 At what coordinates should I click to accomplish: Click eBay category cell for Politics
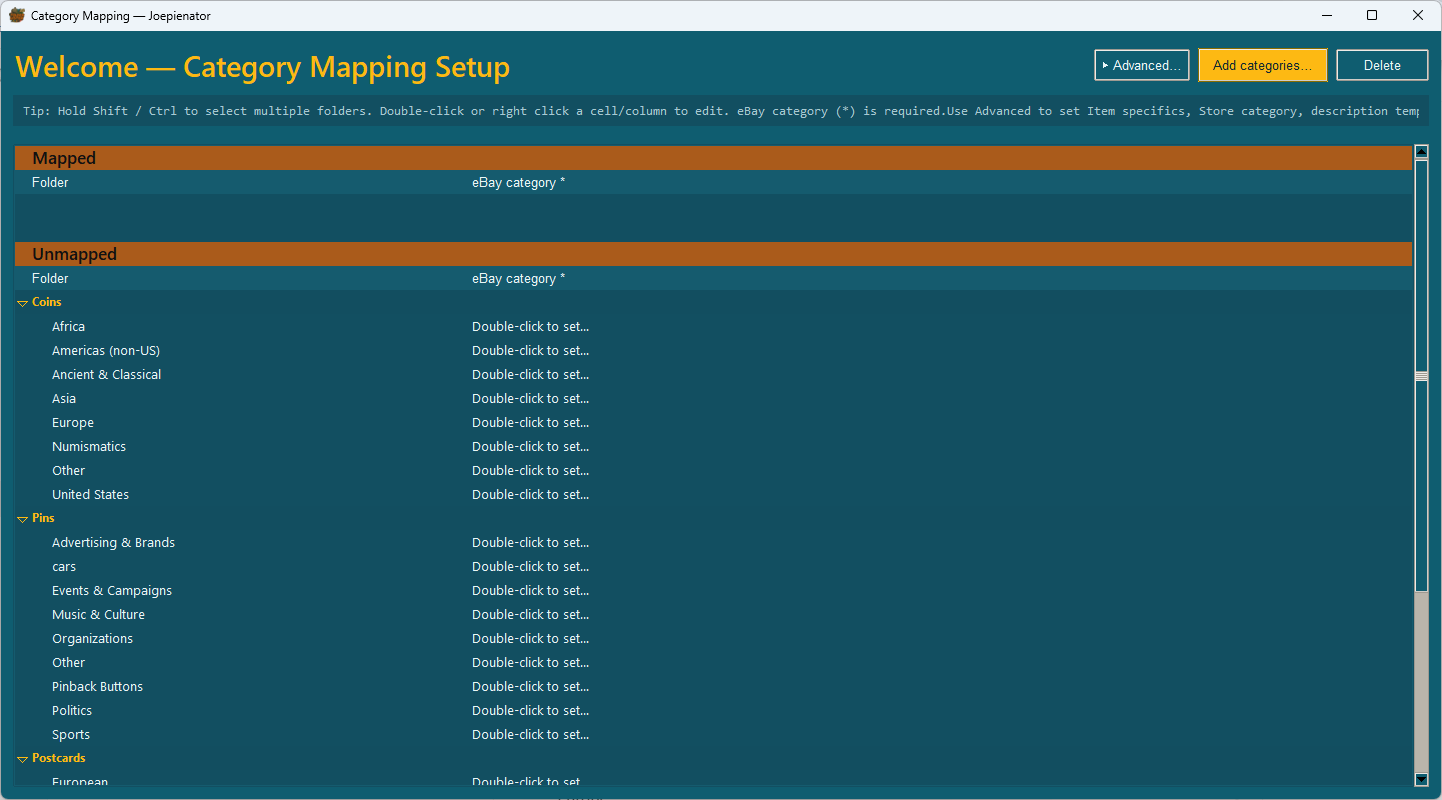(x=530, y=711)
